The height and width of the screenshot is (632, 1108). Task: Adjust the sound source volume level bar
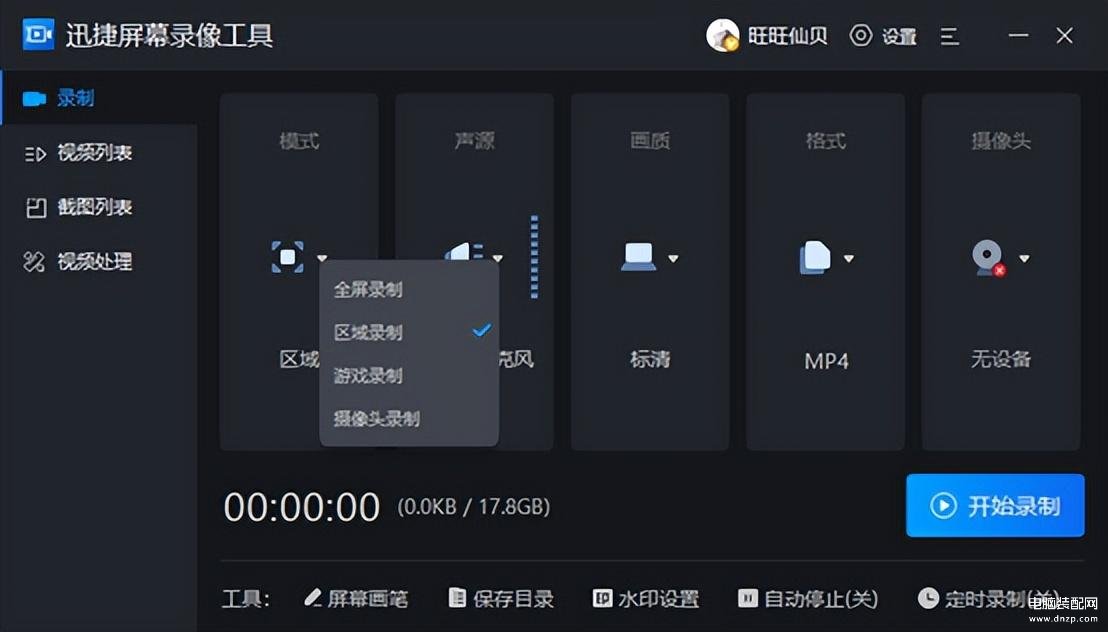click(x=534, y=257)
